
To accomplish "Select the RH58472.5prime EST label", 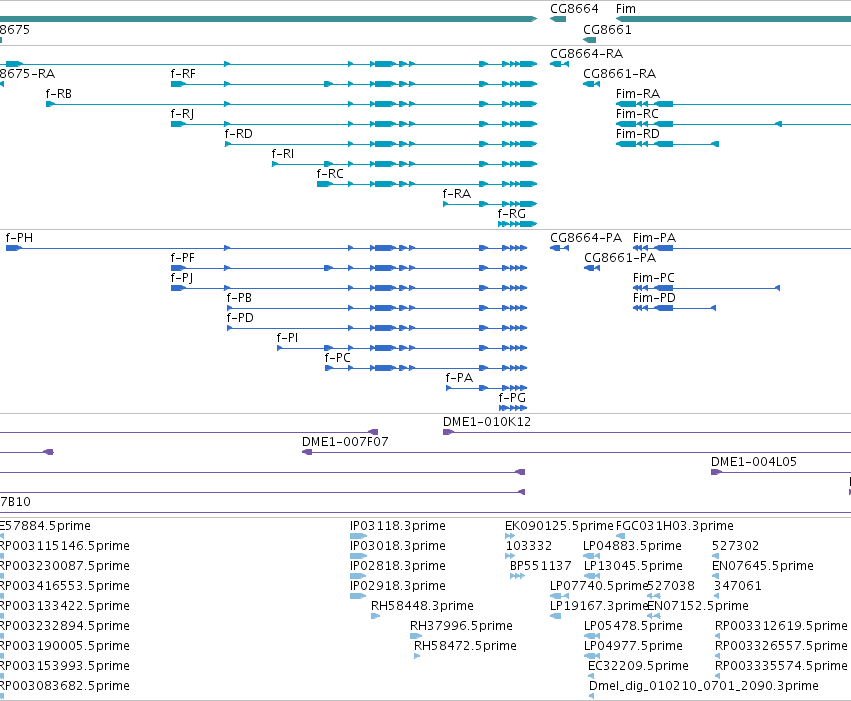I will 465,646.
